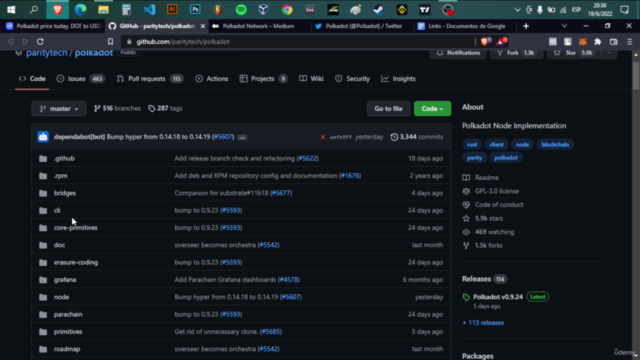Open failed commit status X icon
Image resolution: width=640 pixels, height=360 pixels.
(x=322, y=137)
